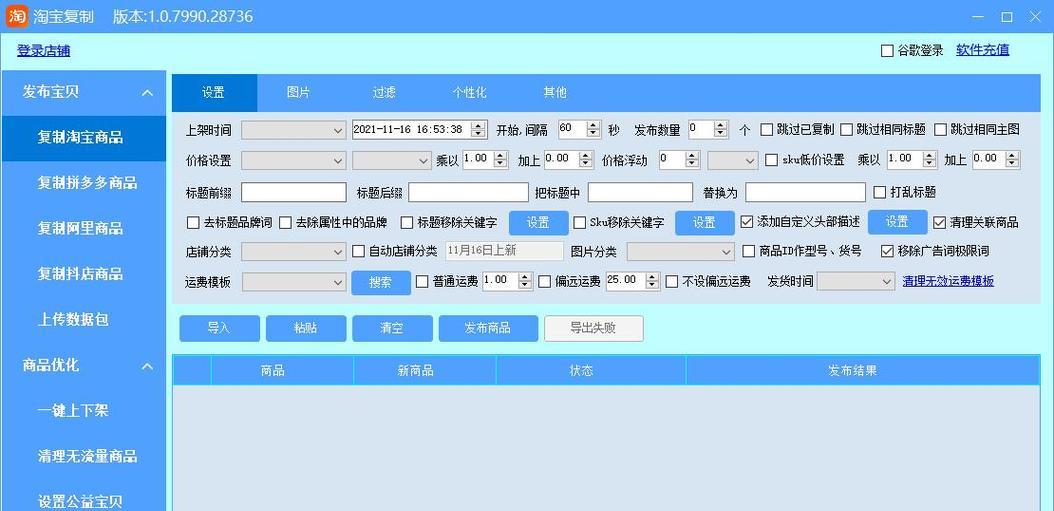Click the 搜索 button

380,282
